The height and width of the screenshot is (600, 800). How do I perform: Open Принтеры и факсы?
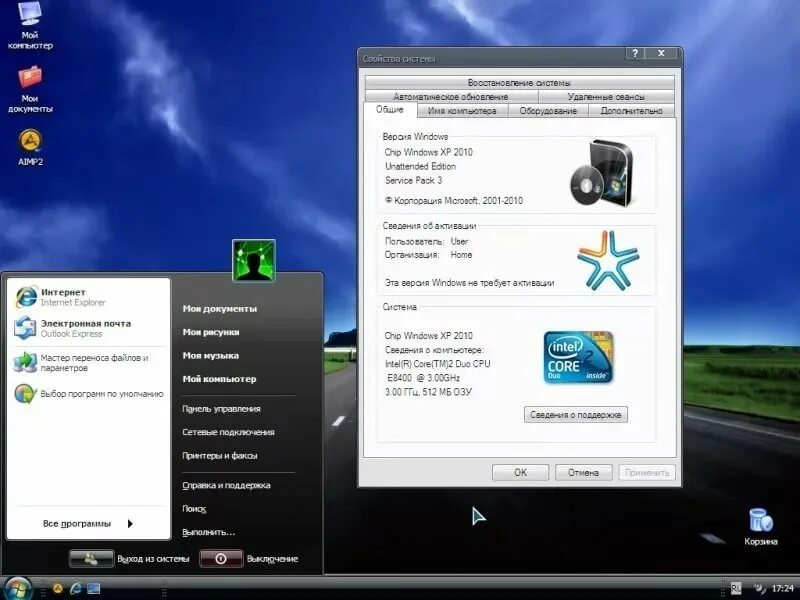click(x=219, y=456)
